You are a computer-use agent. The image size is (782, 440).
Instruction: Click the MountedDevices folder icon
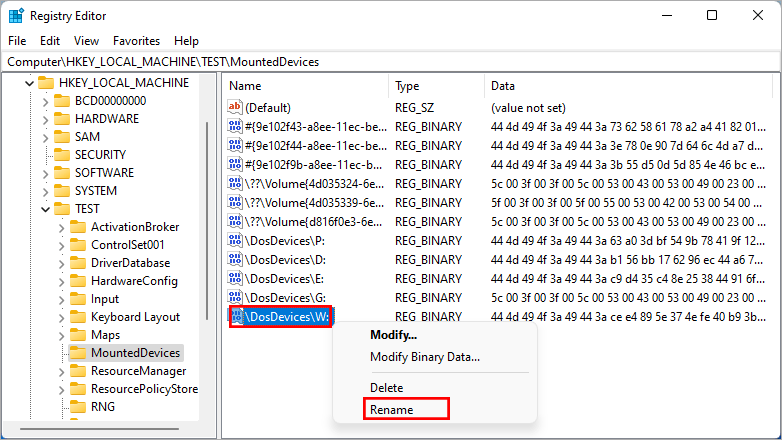pos(78,353)
